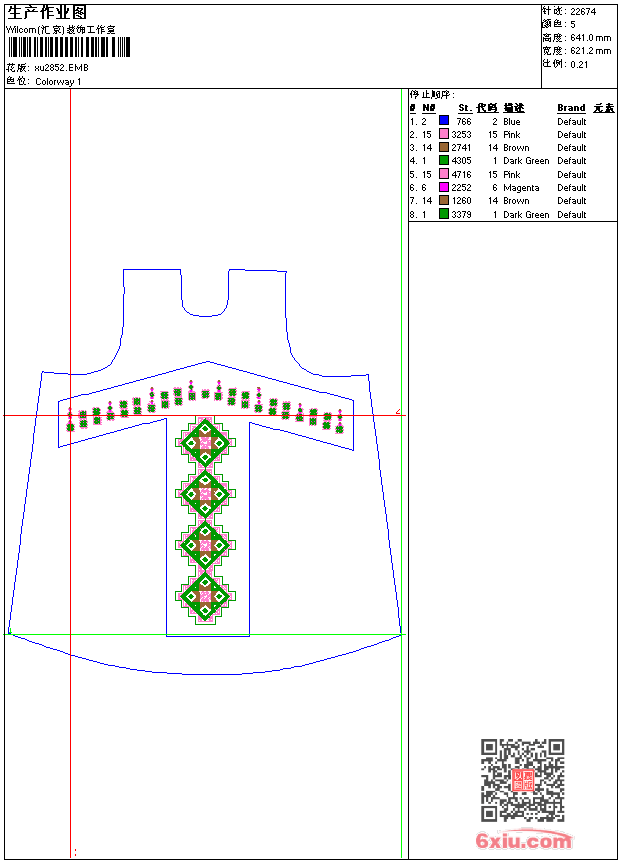Choose the dark green swatch beside 4305
The width and height of the screenshot is (620, 860).
tap(444, 160)
